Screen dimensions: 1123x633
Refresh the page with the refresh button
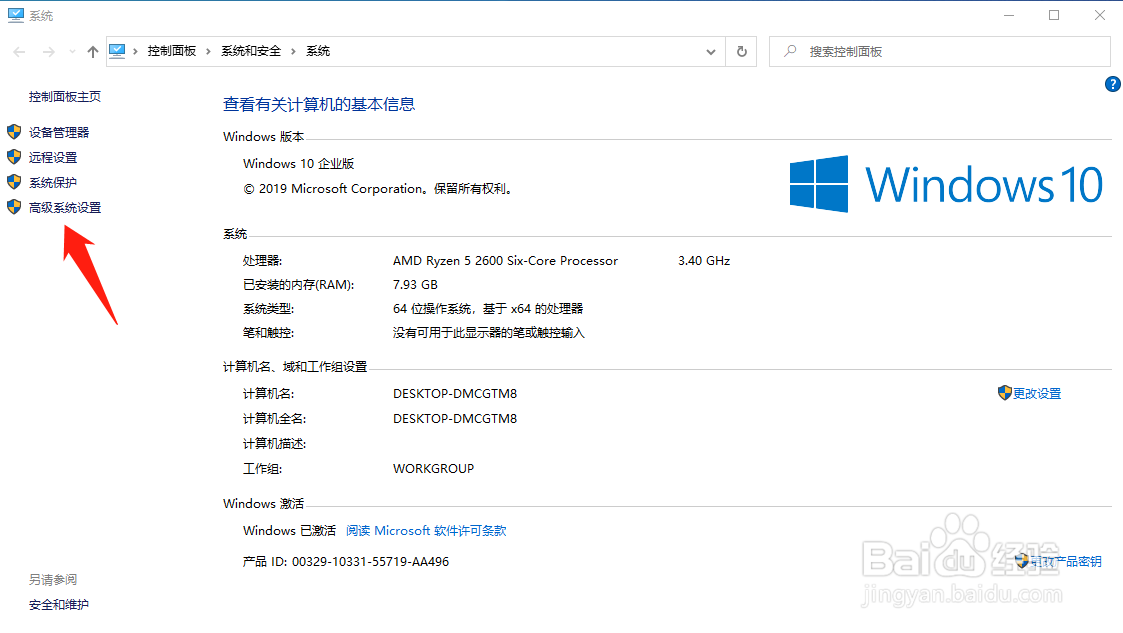click(741, 52)
